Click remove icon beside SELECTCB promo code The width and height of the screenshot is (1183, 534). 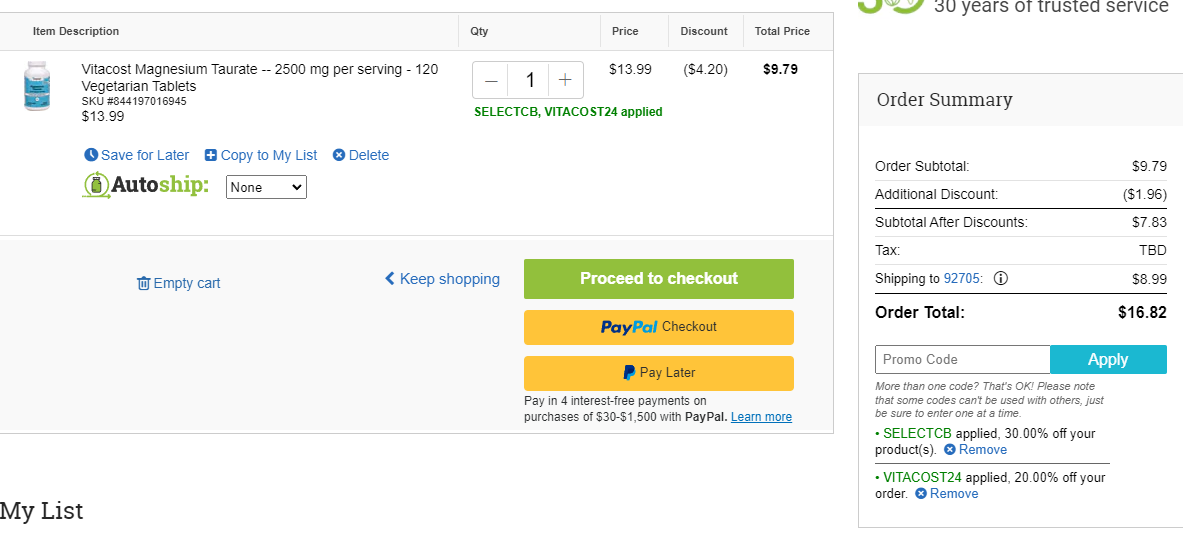click(x=950, y=450)
